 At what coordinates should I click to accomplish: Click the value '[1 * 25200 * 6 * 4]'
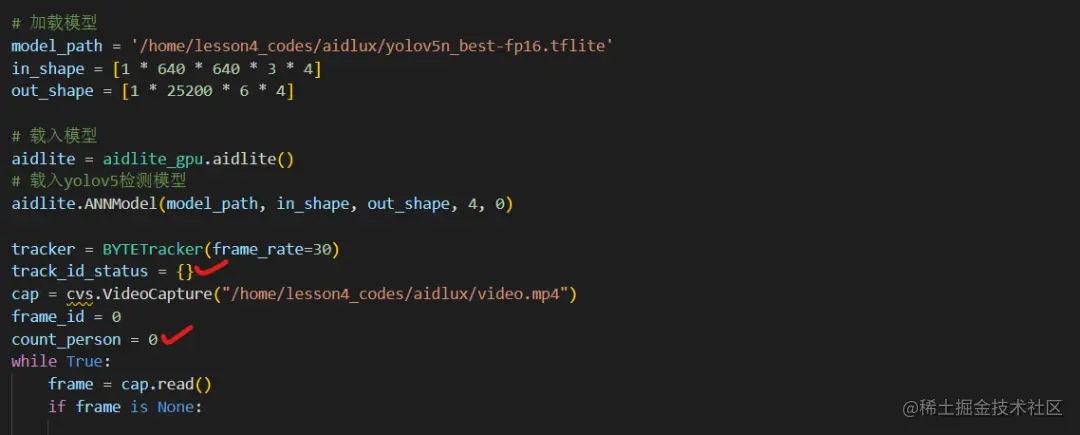(208, 91)
